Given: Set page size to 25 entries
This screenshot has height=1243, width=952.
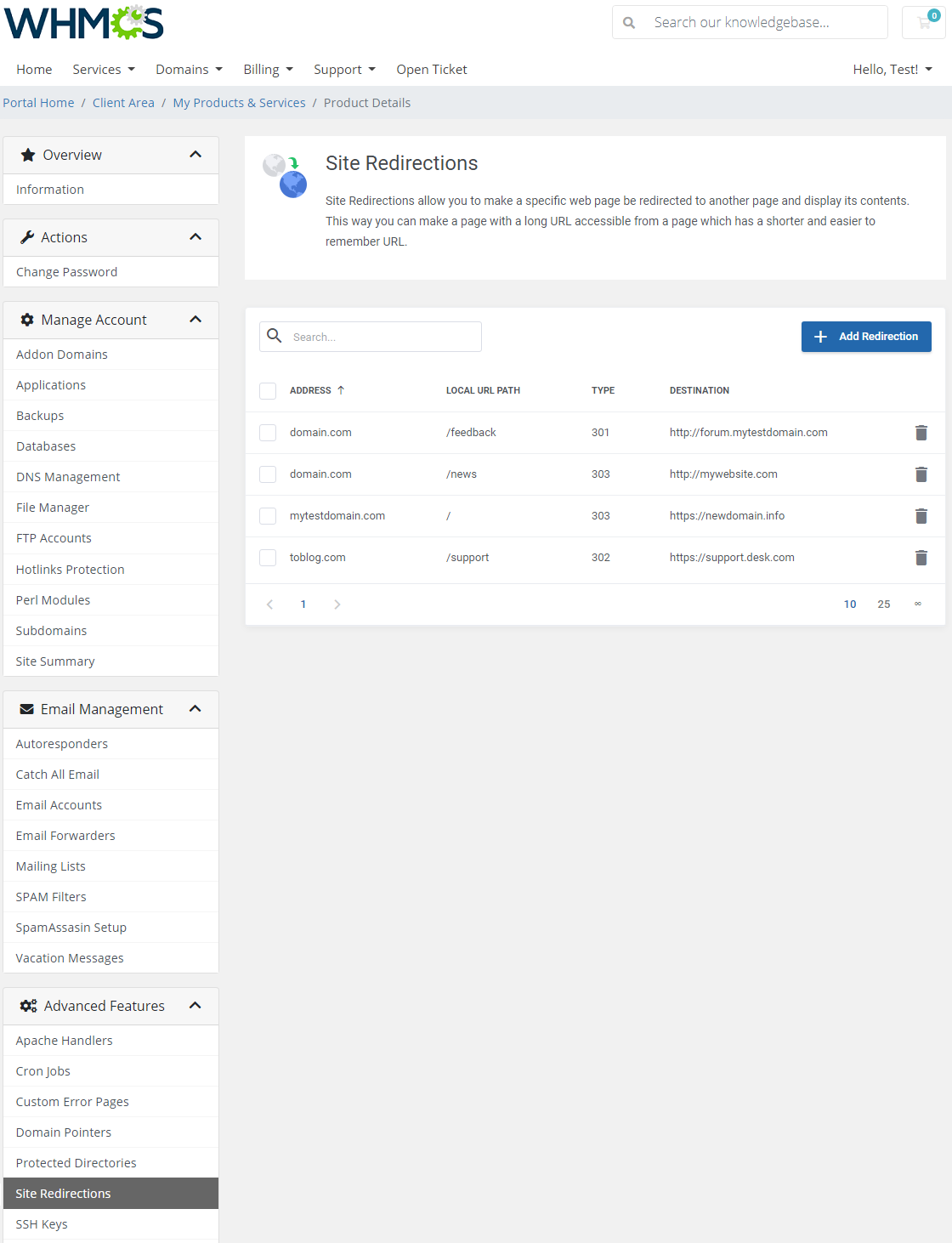Looking at the screenshot, I should tap(884, 604).
